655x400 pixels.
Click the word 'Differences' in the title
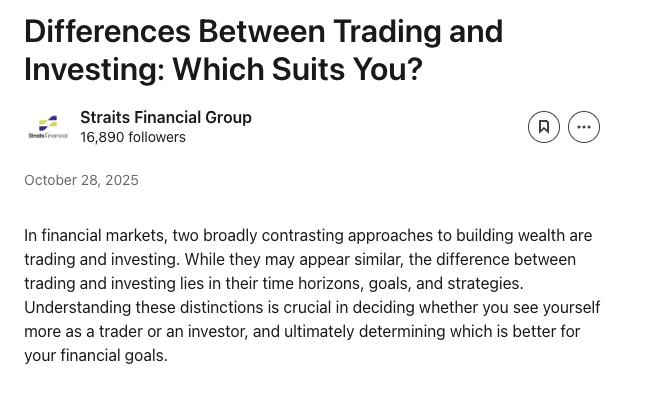click(107, 31)
